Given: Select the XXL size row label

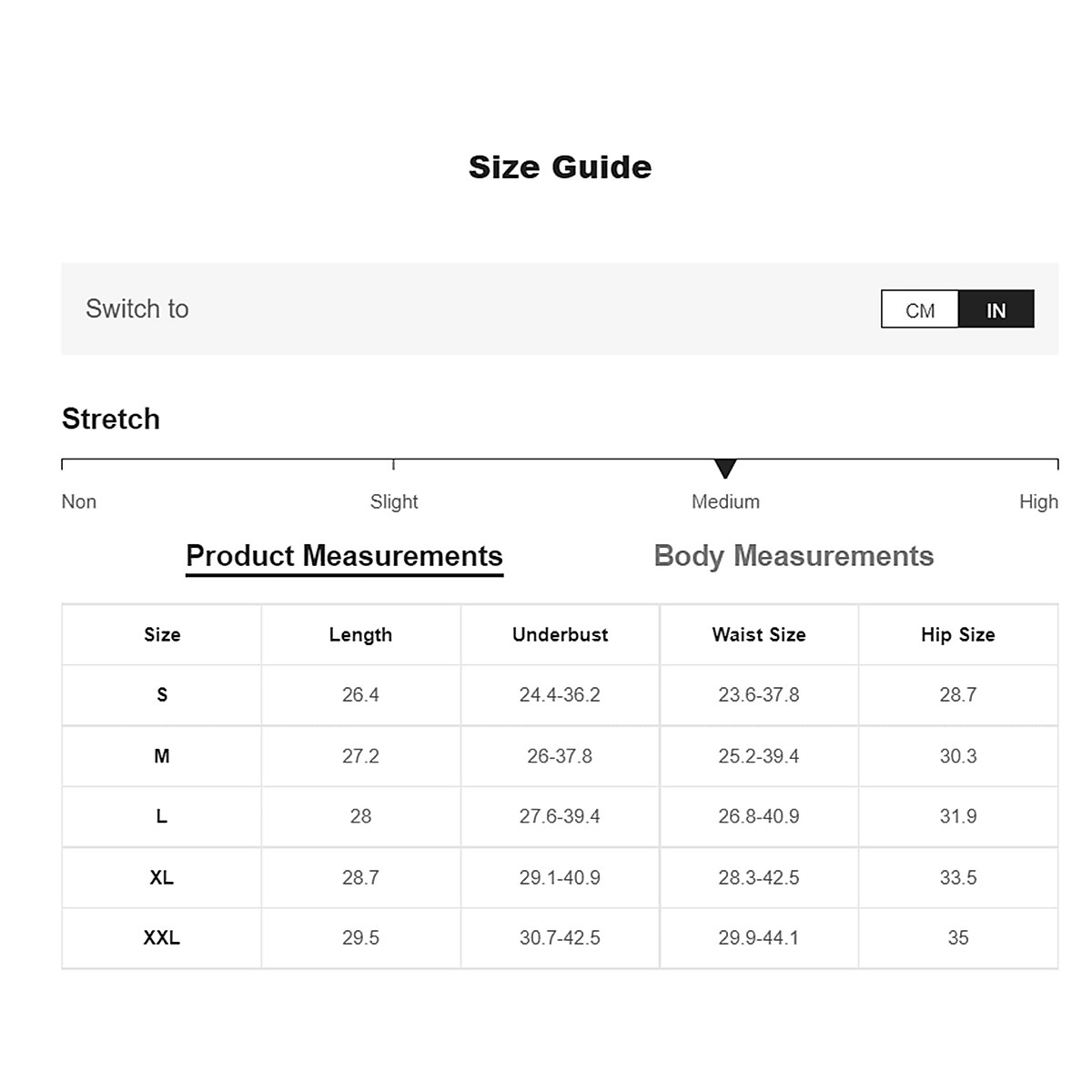Looking at the screenshot, I should pos(162,938).
